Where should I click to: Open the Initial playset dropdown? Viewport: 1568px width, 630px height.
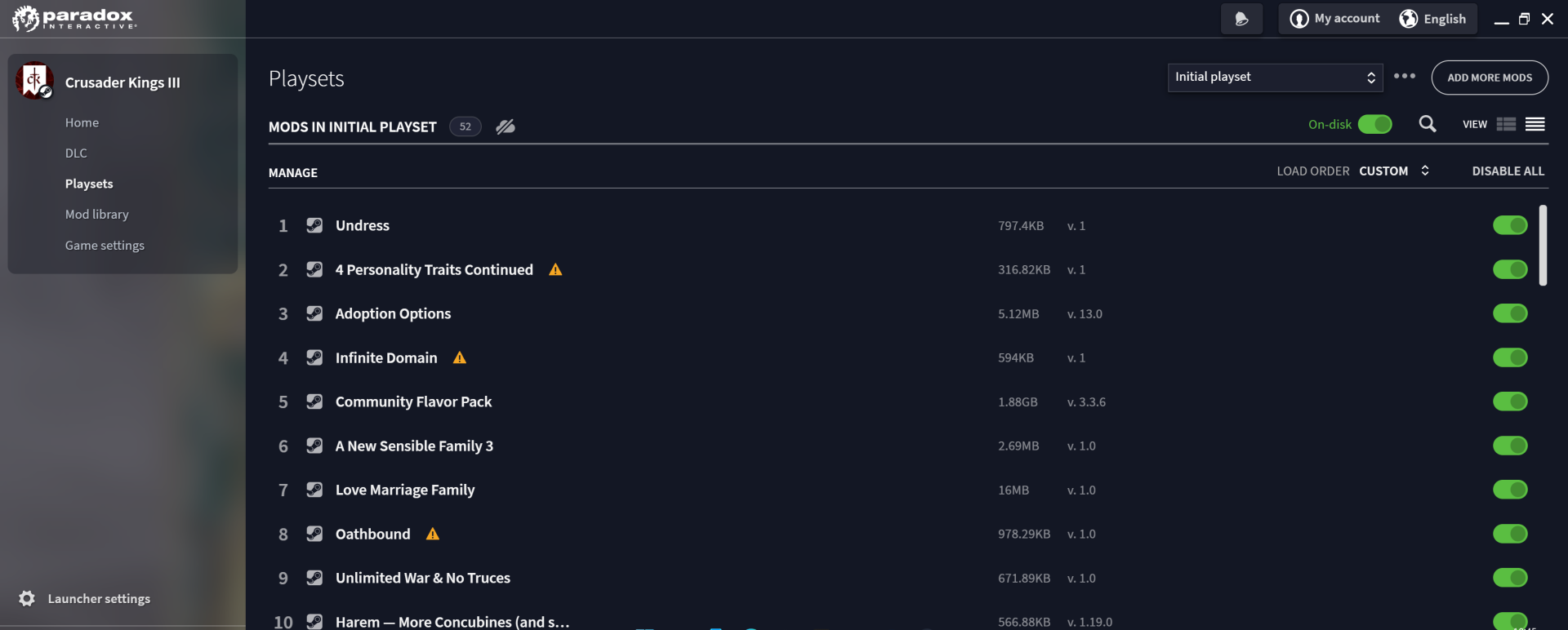1275,78
